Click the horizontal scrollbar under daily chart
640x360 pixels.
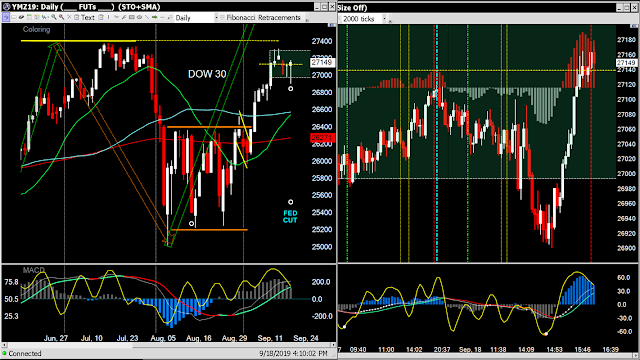[x=168, y=345]
